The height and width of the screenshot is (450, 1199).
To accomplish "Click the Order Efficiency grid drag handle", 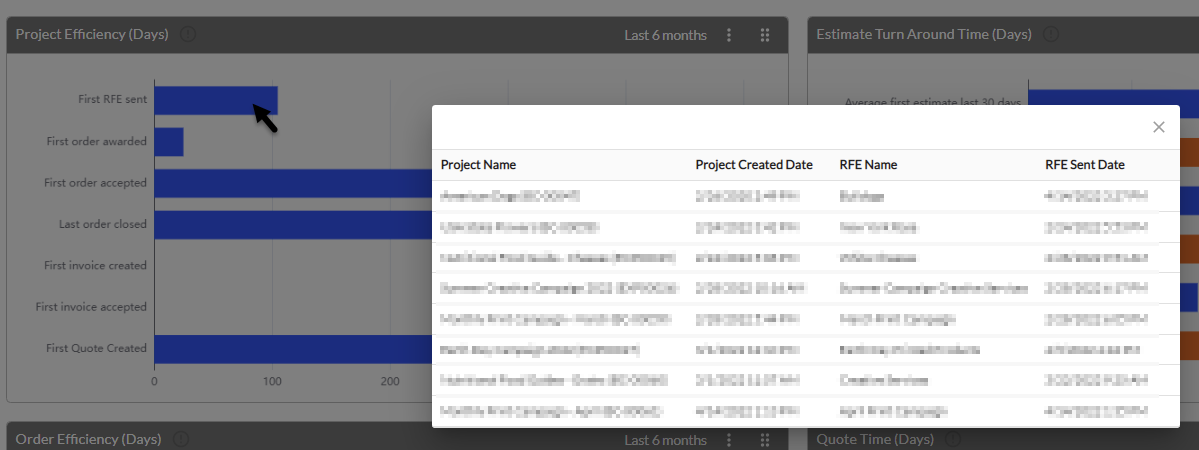I will 765,440.
